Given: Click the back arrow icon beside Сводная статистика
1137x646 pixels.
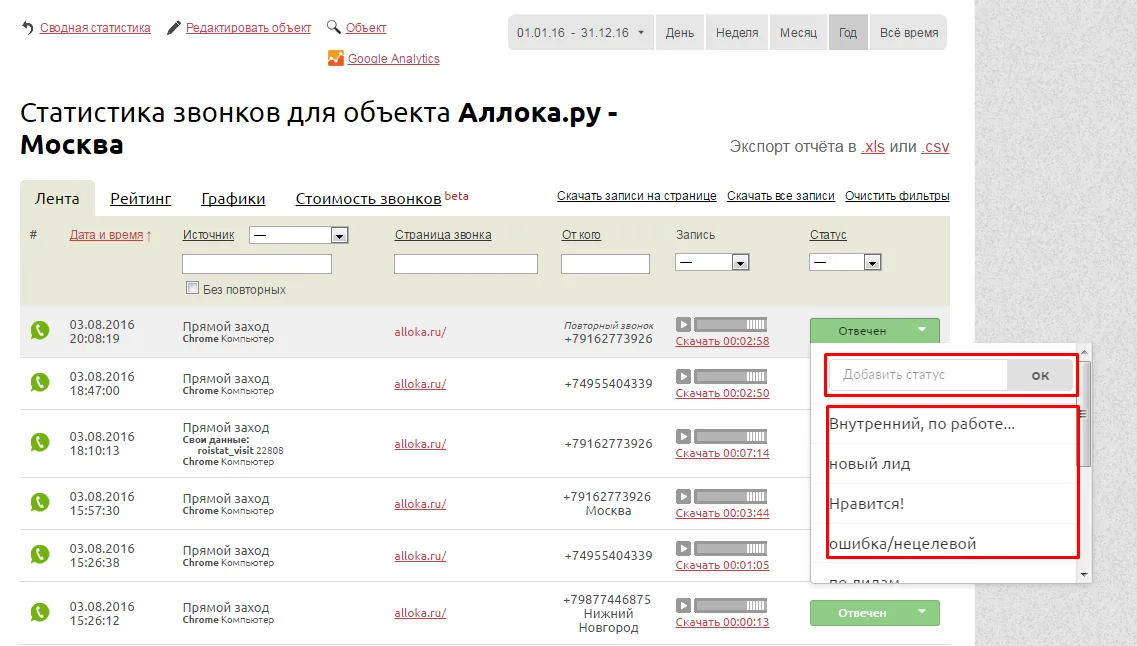Looking at the screenshot, I should tap(28, 28).
